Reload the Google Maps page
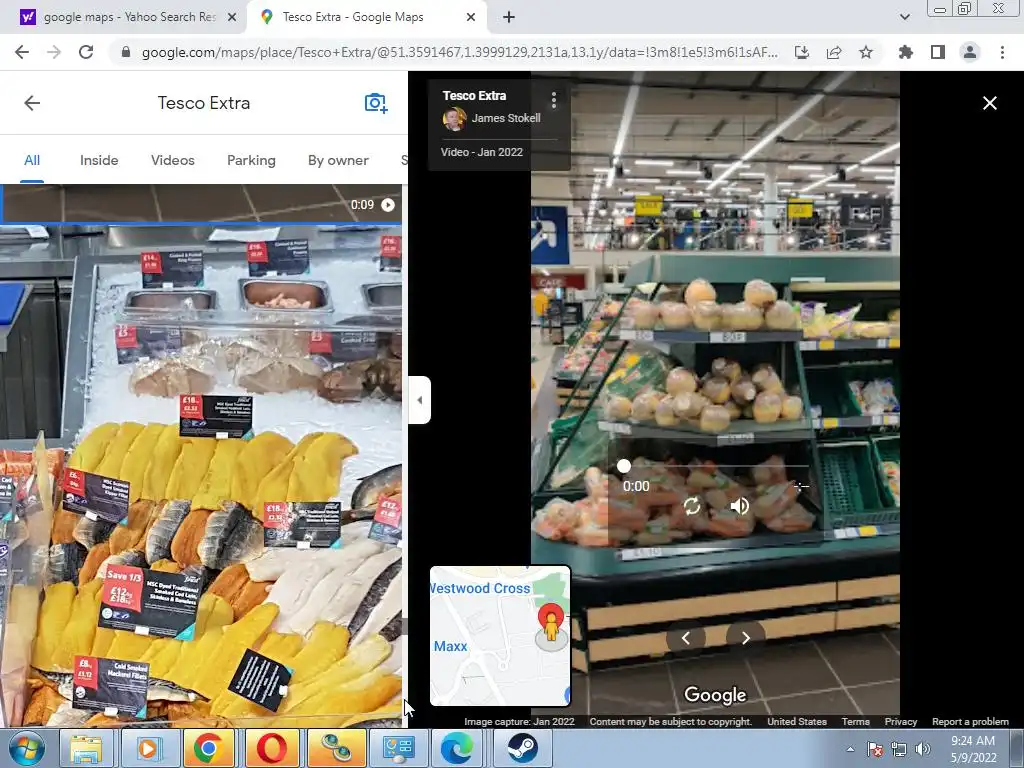 tap(86, 52)
